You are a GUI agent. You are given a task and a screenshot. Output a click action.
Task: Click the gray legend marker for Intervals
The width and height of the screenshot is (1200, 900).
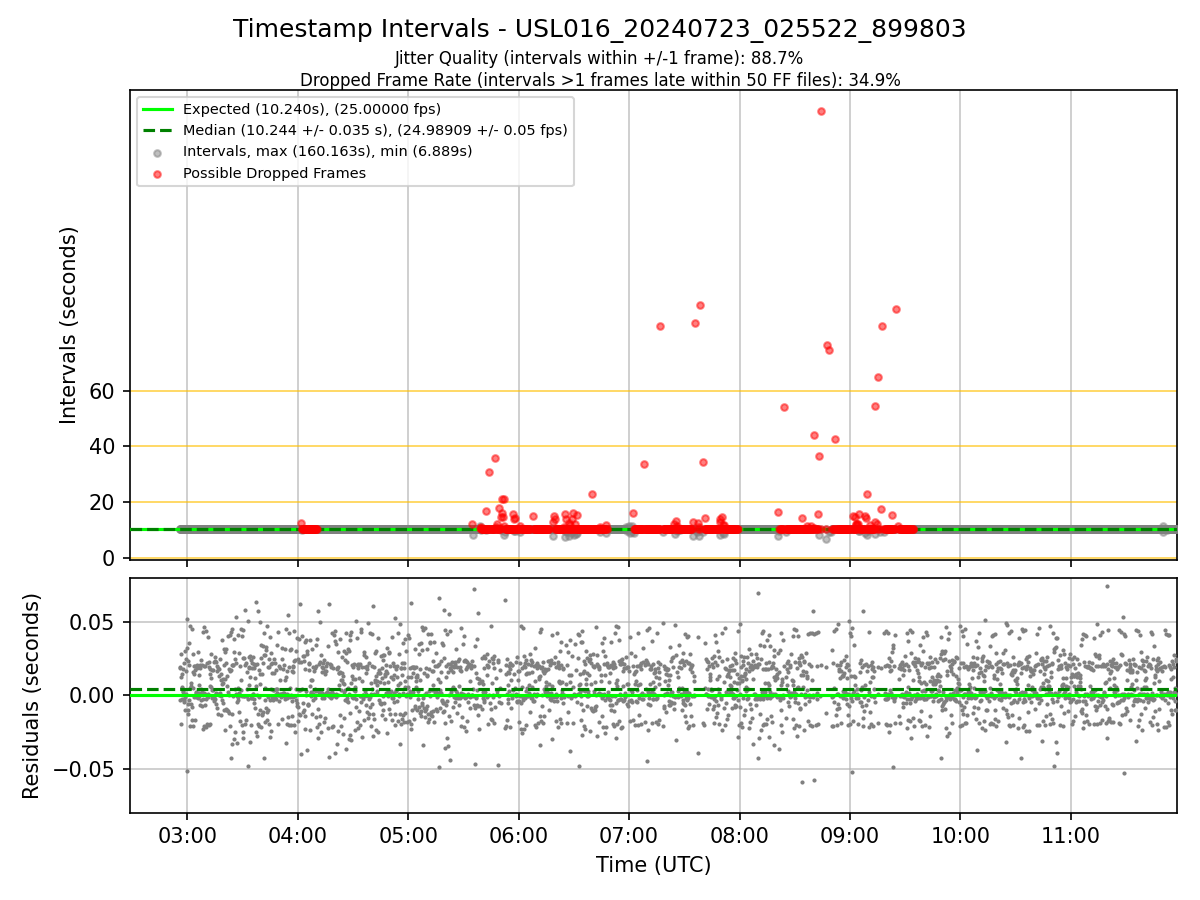[x=158, y=152]
